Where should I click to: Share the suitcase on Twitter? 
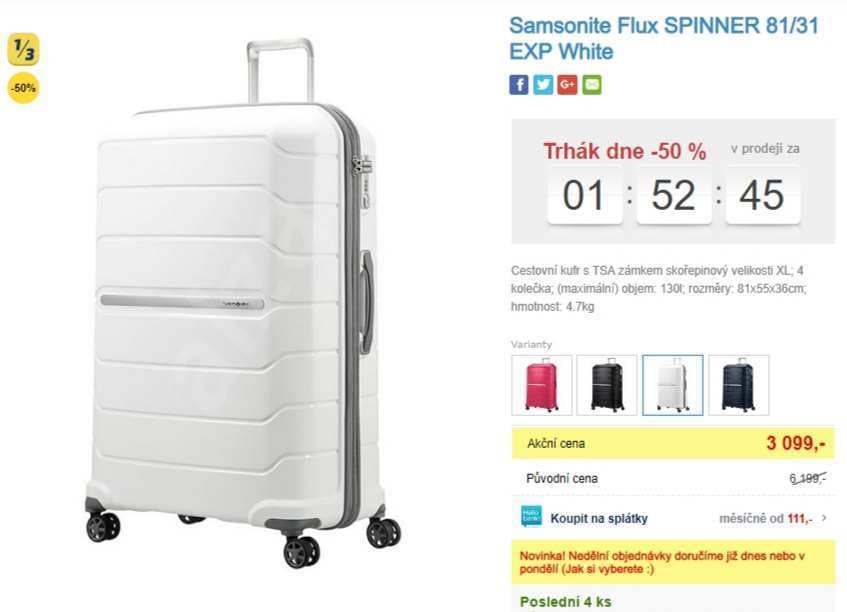[x=542, y=84]
